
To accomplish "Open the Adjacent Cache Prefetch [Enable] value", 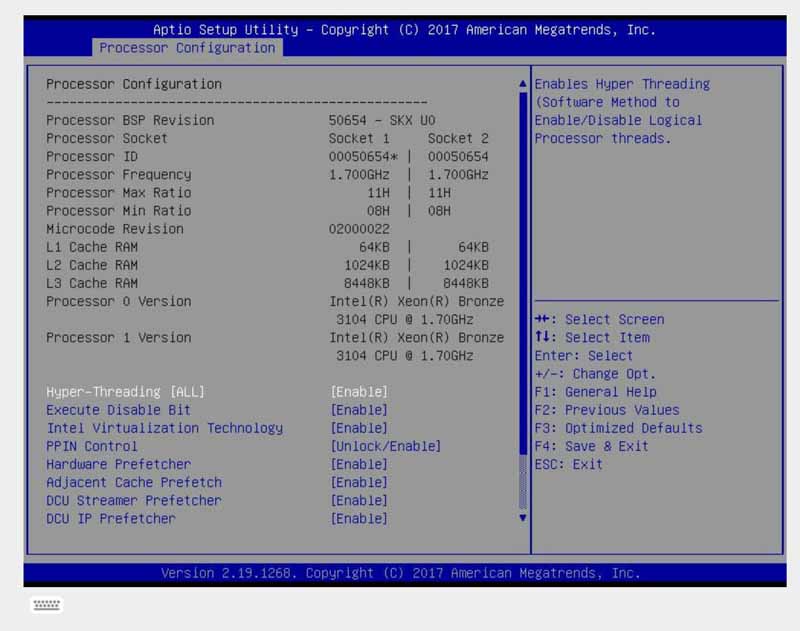I will point(359,483).
